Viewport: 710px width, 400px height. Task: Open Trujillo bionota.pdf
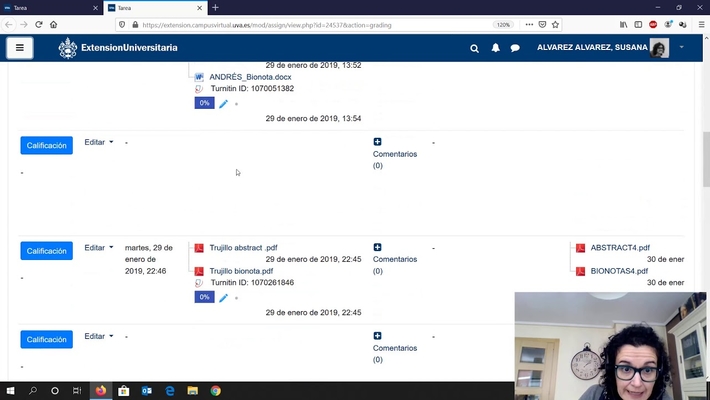click(241, 271)
